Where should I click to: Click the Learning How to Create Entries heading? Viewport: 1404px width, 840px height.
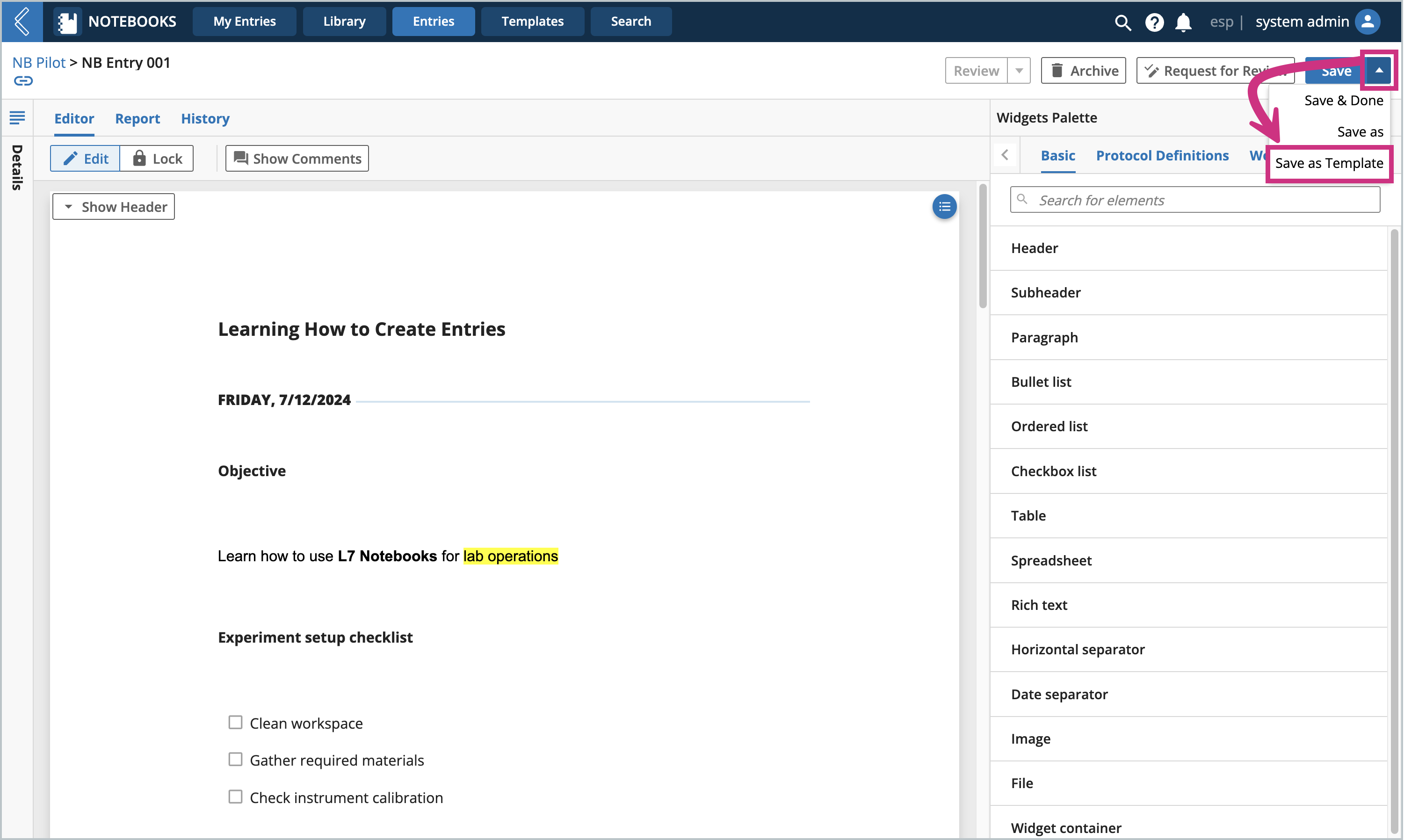point(362,329)
